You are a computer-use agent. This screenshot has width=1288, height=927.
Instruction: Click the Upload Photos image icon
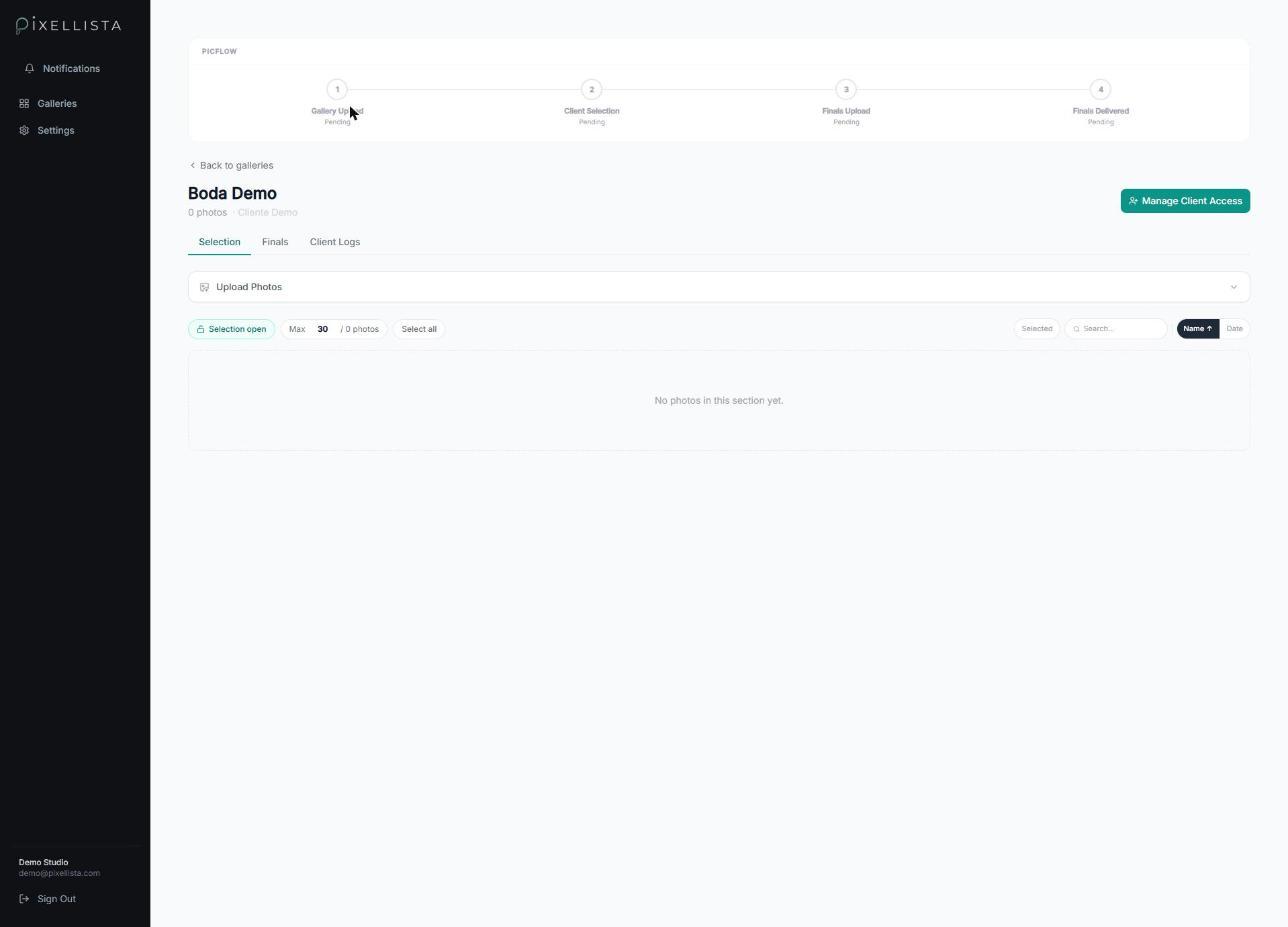(x=204, y=287)
